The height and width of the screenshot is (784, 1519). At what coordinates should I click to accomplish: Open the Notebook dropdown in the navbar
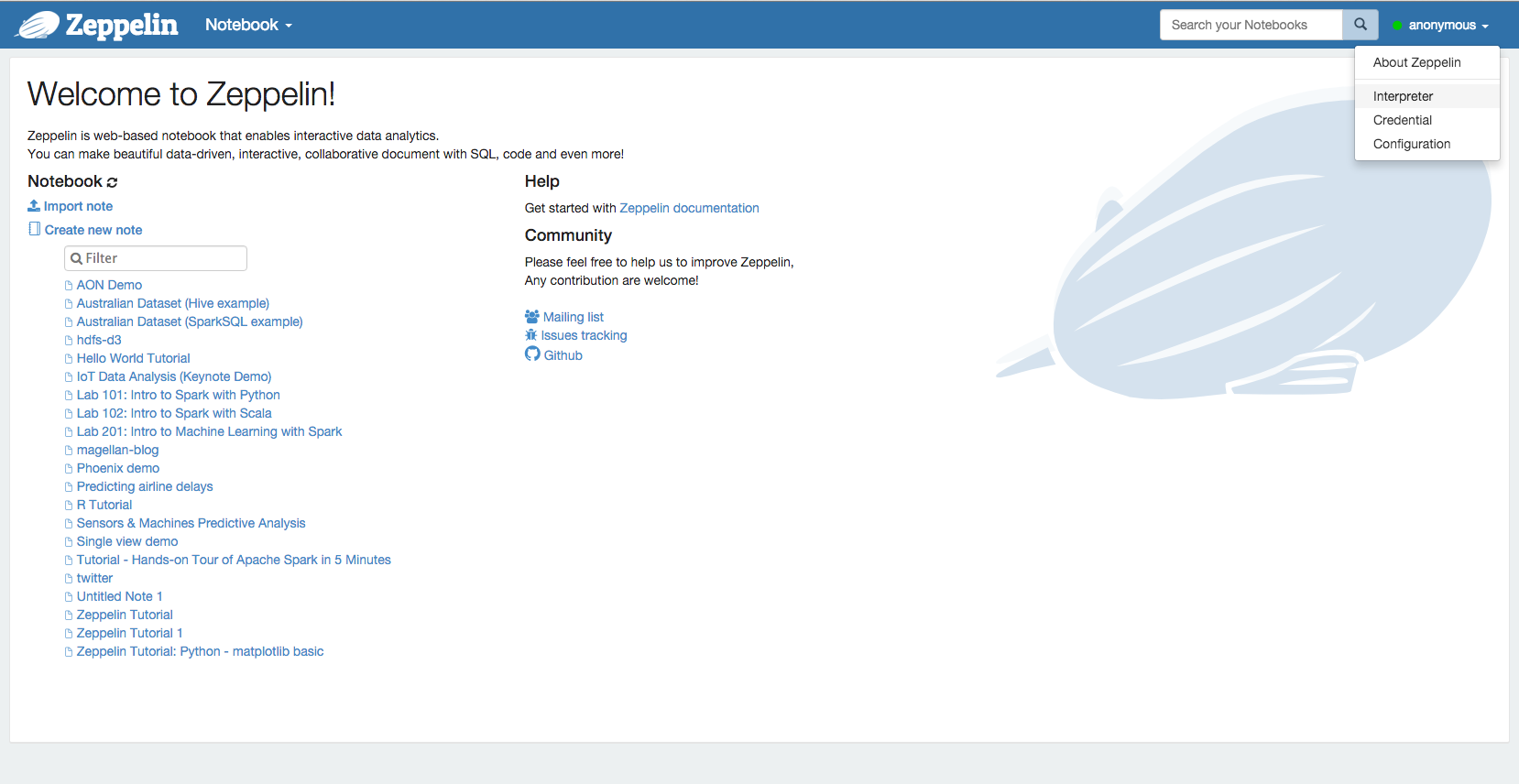coord(248,25)
